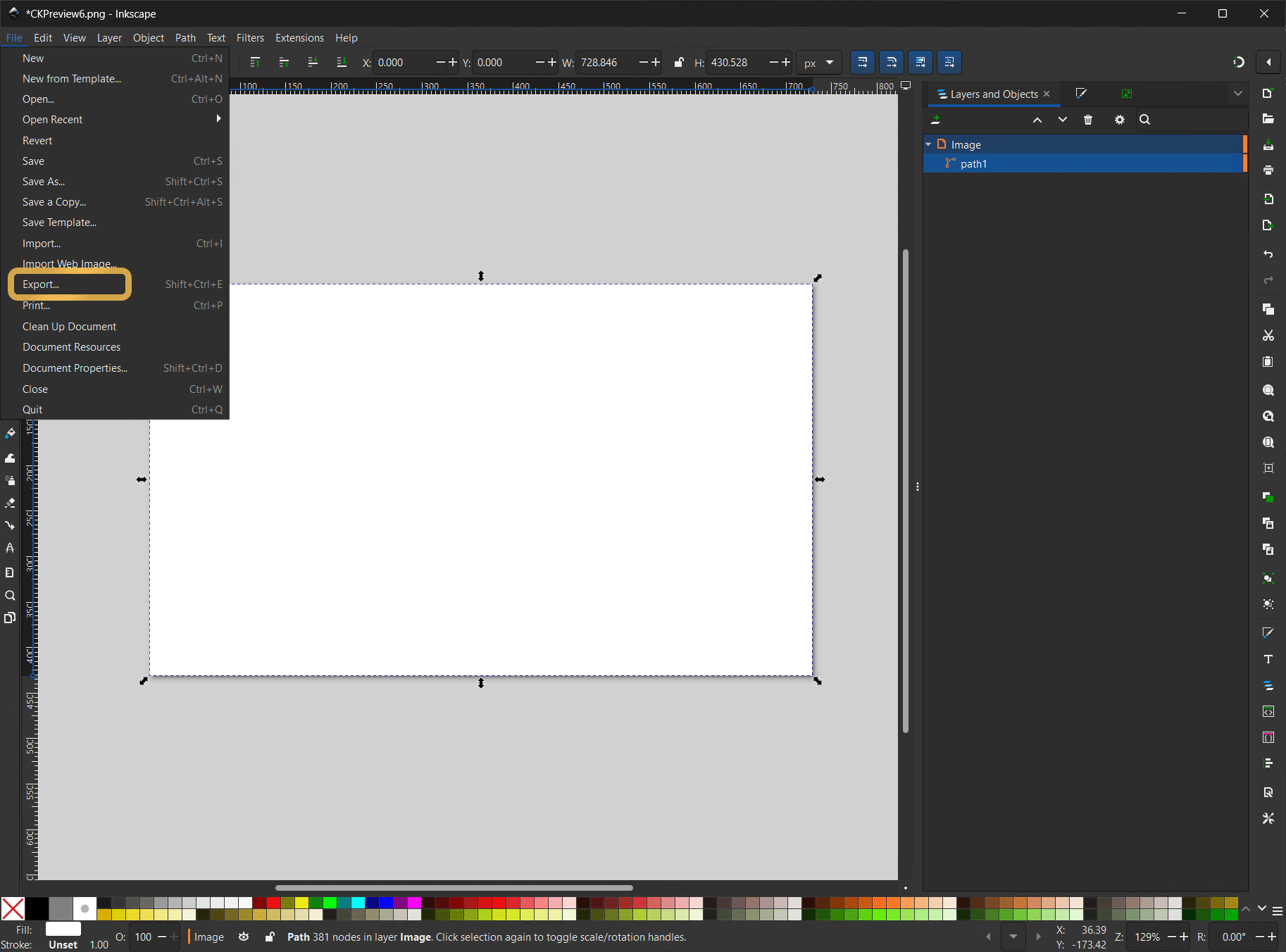Viewport: 1286px width, 952px height.
Task: Move layer up with chevron arrow
Action: point(1037,120)
